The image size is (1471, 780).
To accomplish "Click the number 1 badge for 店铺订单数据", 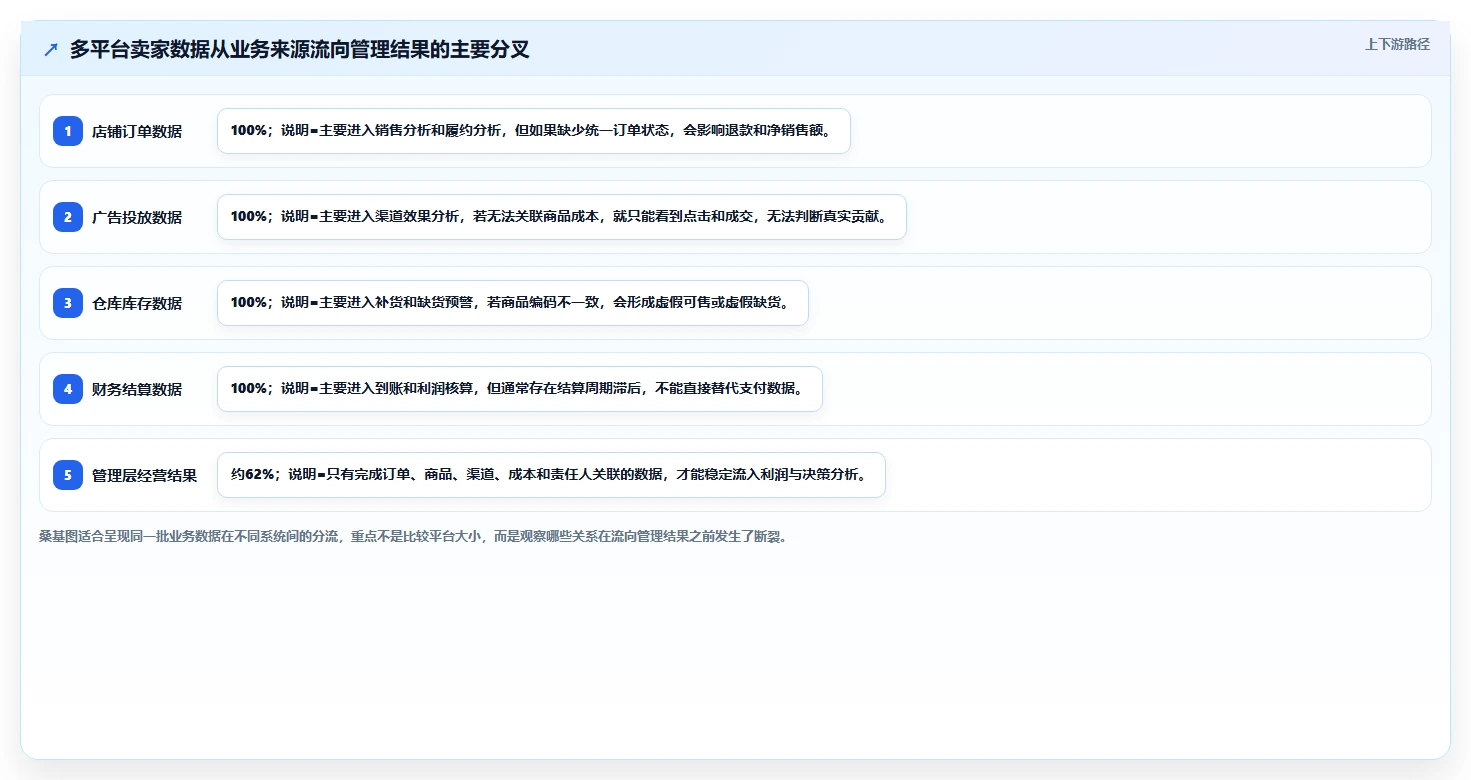I will pyautogui.click(x=68, y=131).
